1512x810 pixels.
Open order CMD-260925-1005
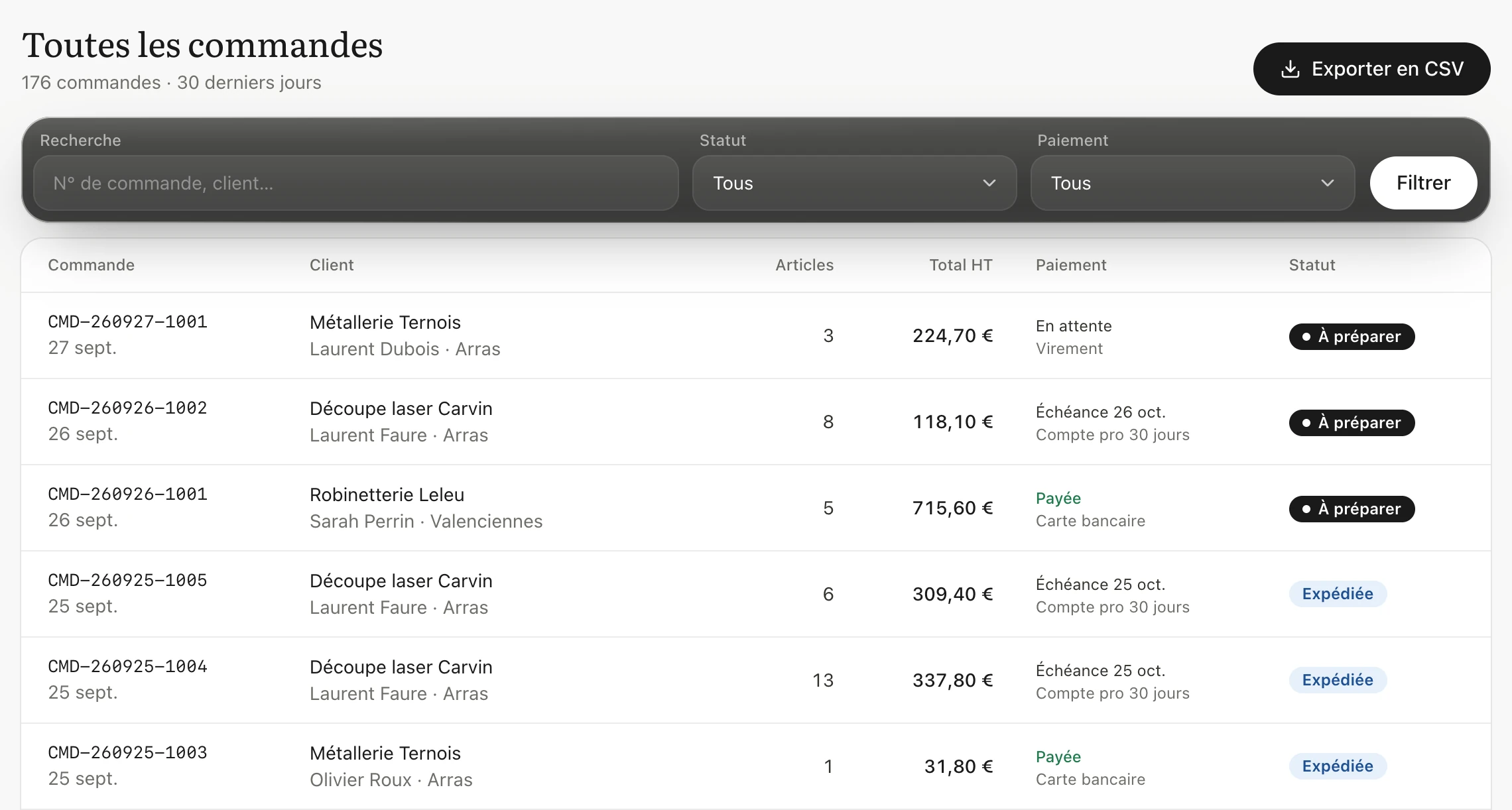(x=127, y=581)
